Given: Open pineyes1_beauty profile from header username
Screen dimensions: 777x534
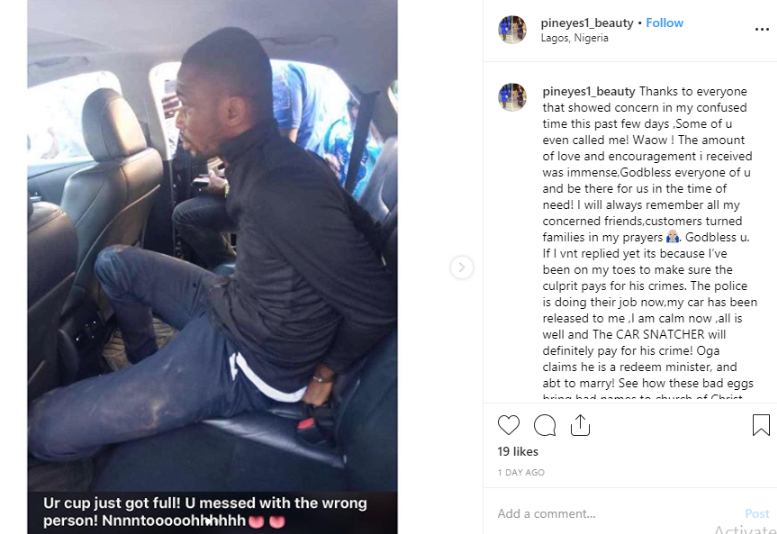Looking at the screenshot, I should point(587,23).
